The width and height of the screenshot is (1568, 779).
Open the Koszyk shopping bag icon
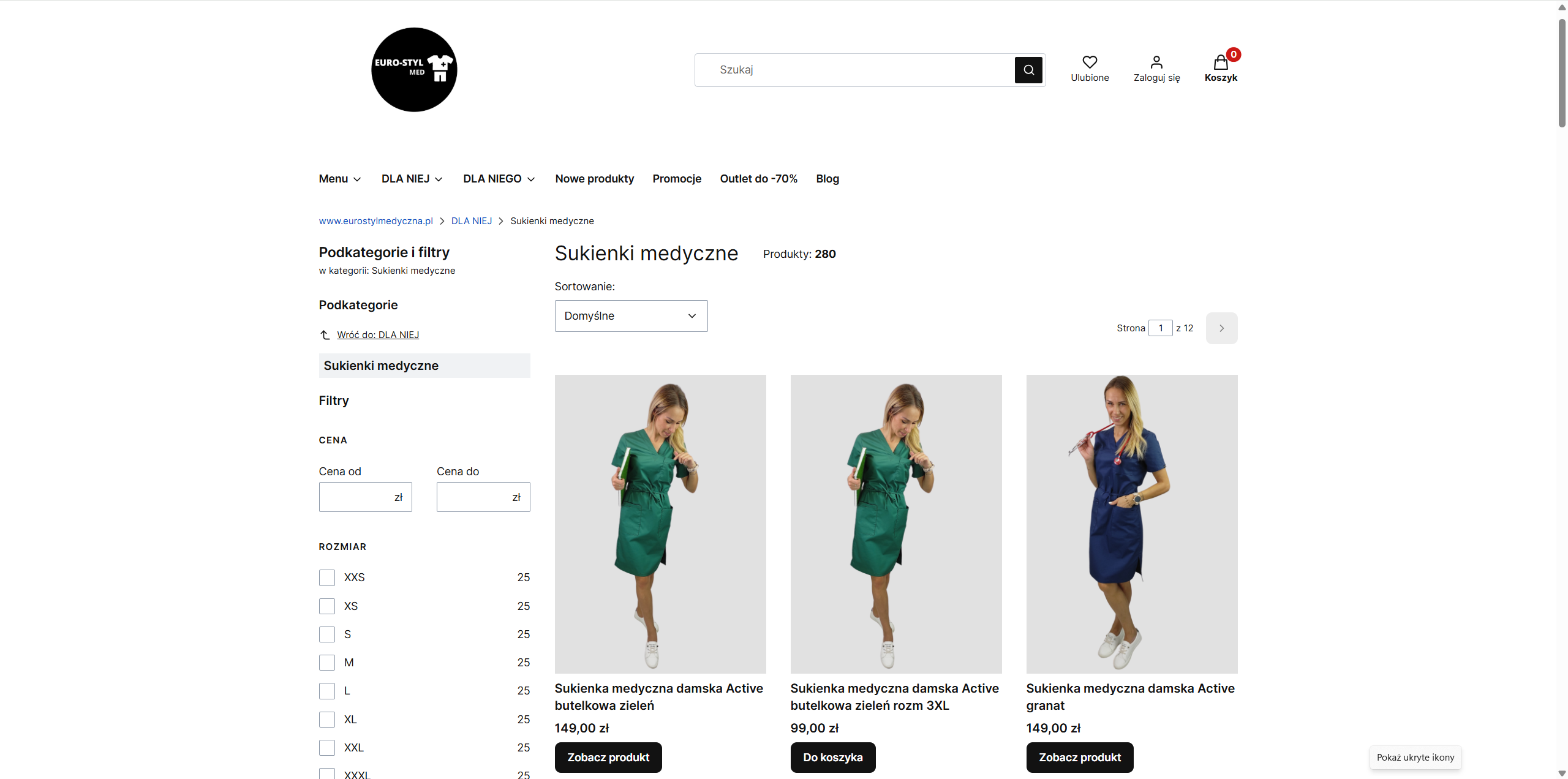click(1220, 63)
